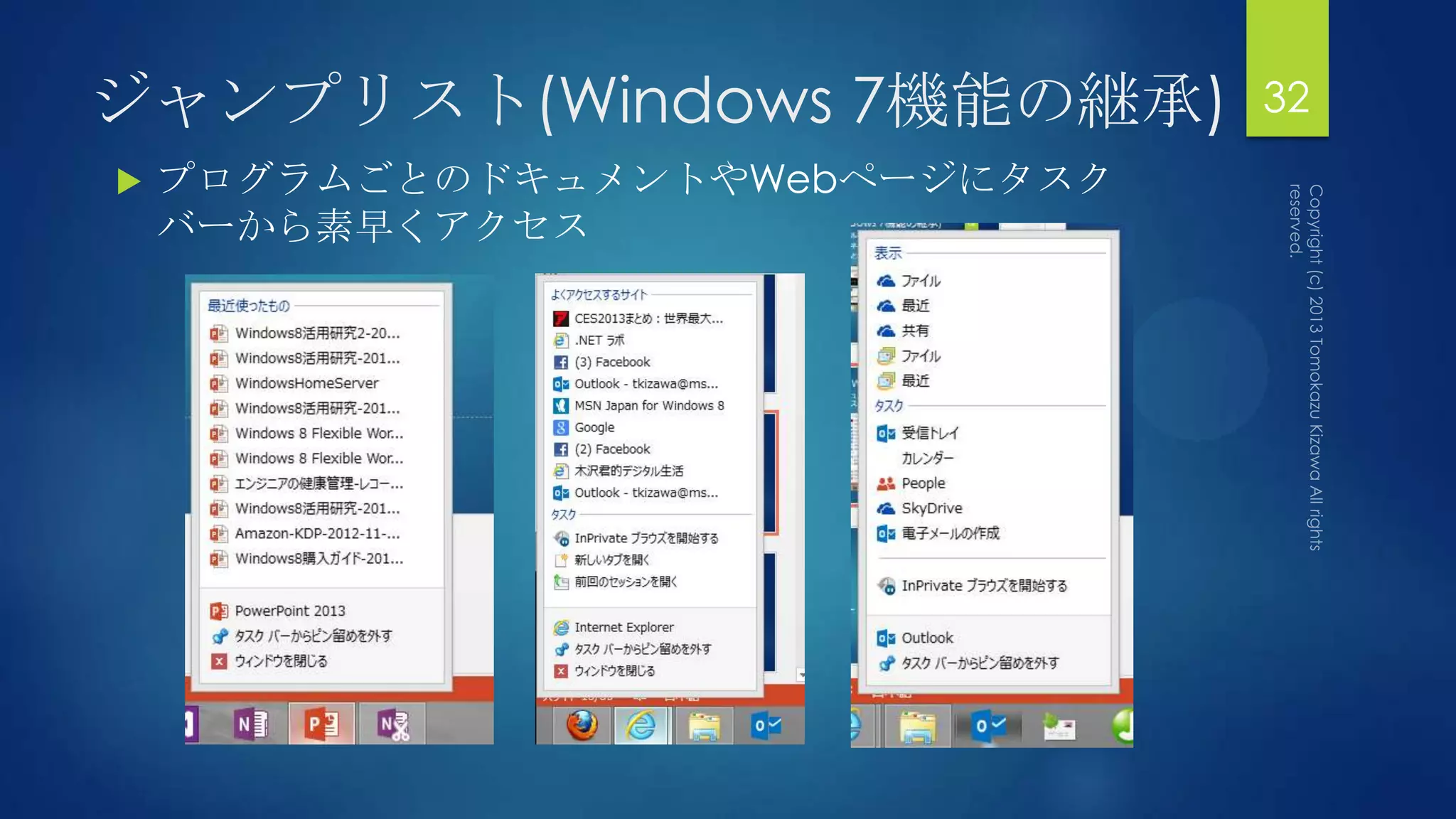
Task: Open エンジニアの健康管理 recent file
Action: 320,483
